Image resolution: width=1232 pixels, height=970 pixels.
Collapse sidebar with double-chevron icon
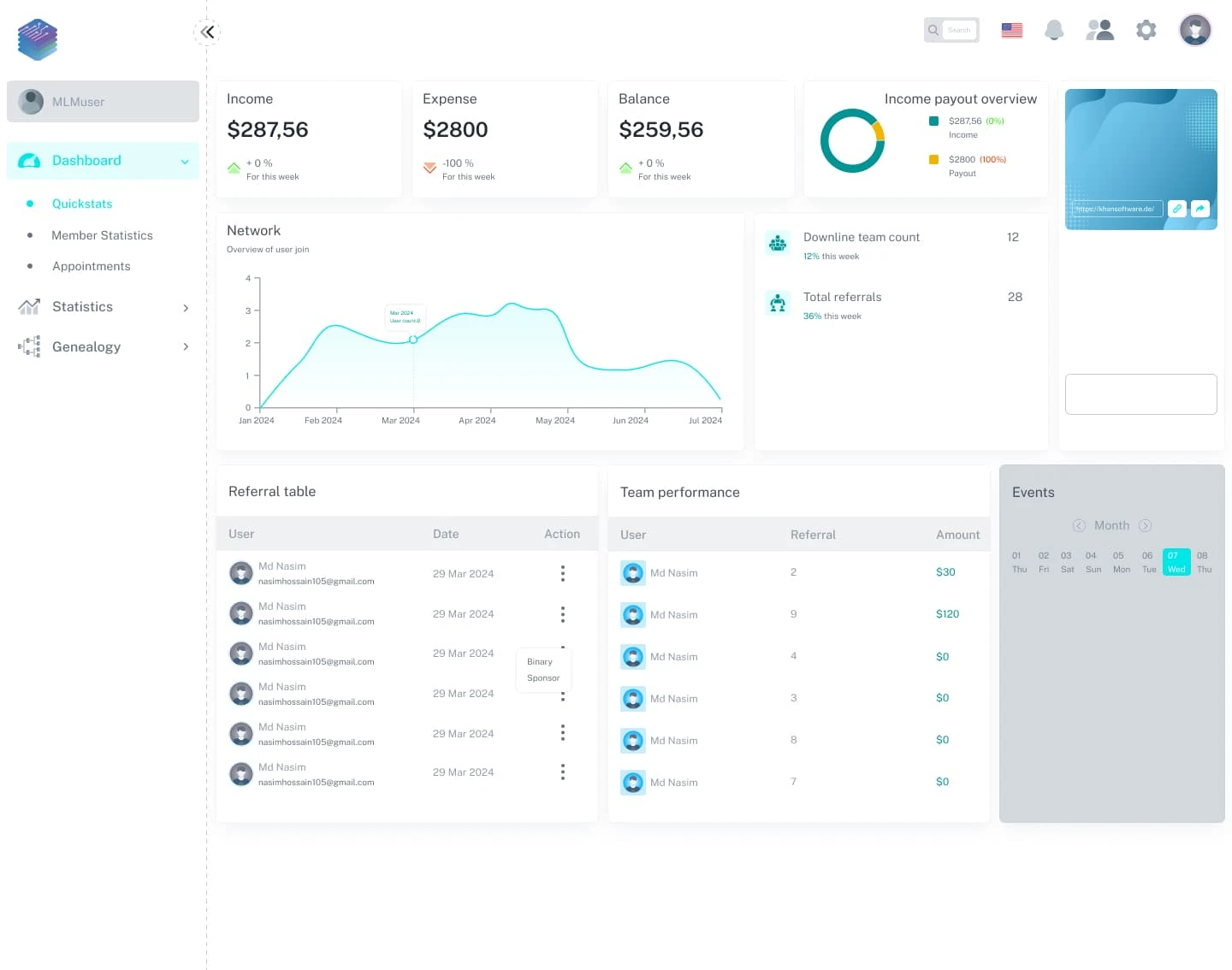208,33
